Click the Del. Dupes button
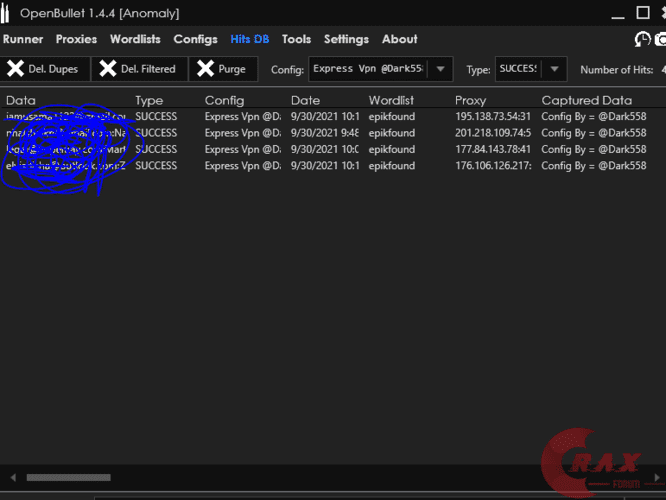Screen dimensions: 666x500 (x=45, y=69)
